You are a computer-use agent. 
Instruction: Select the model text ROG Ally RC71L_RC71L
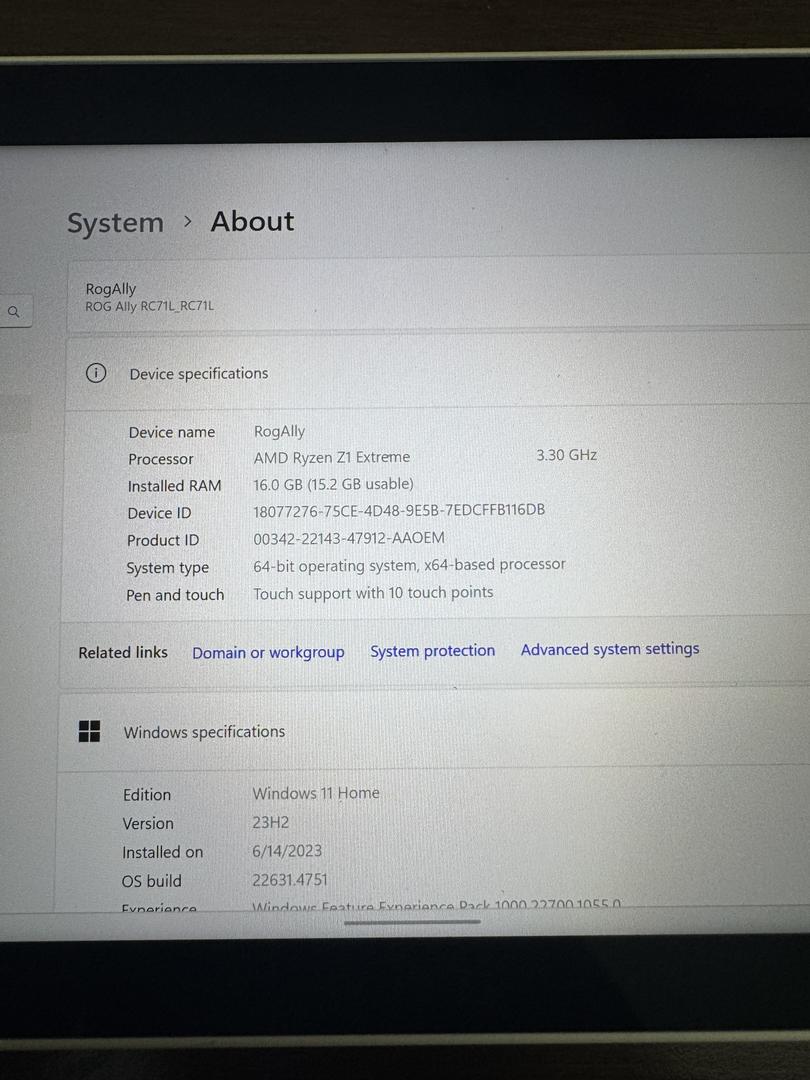pos(149,307)
